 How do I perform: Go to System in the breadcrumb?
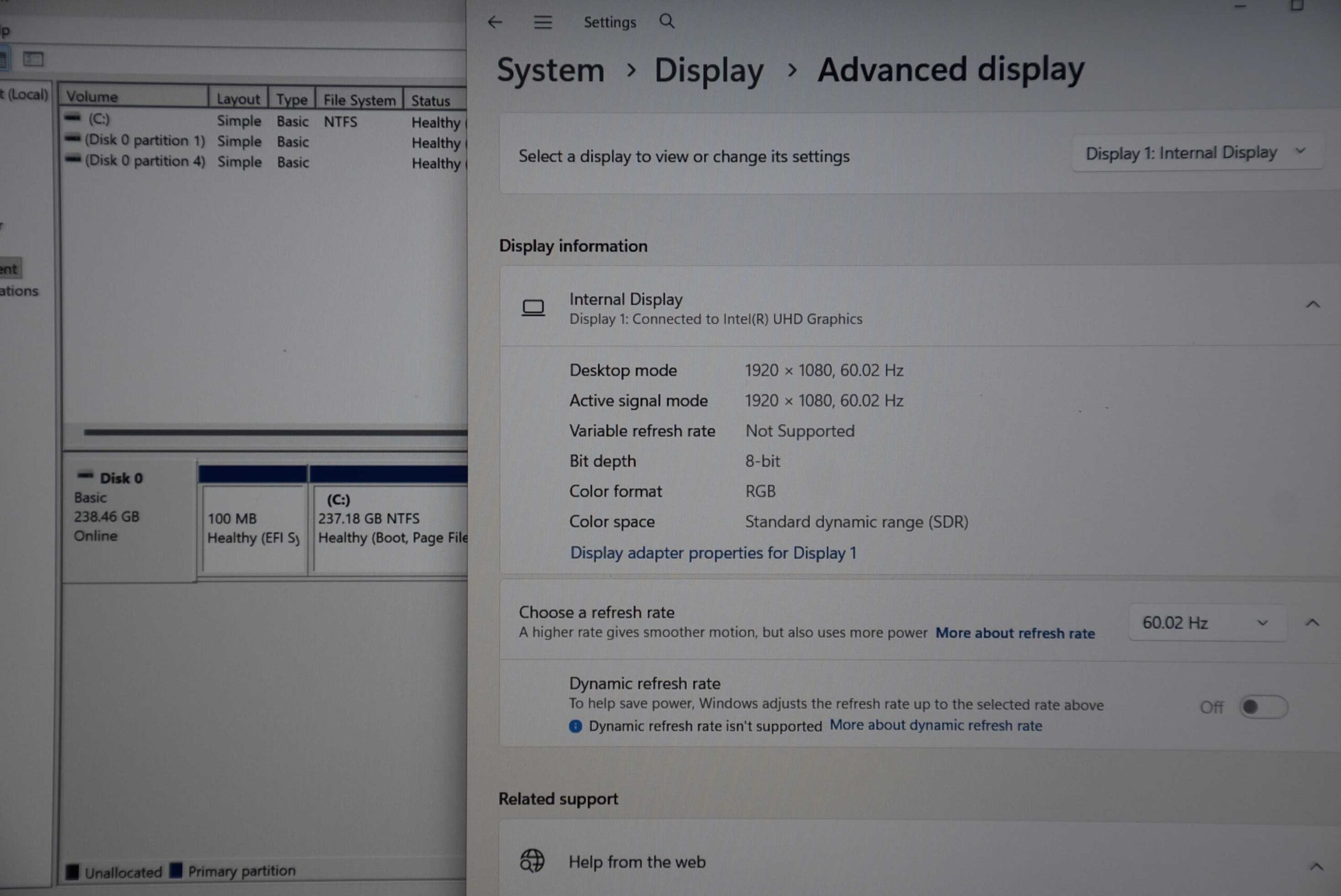(x=551, y=70)
